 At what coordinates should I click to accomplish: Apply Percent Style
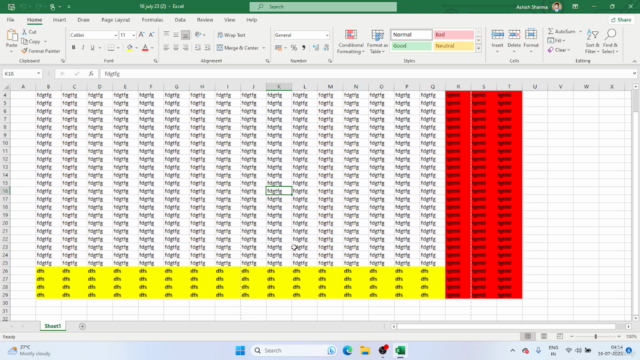coord(293,48)
